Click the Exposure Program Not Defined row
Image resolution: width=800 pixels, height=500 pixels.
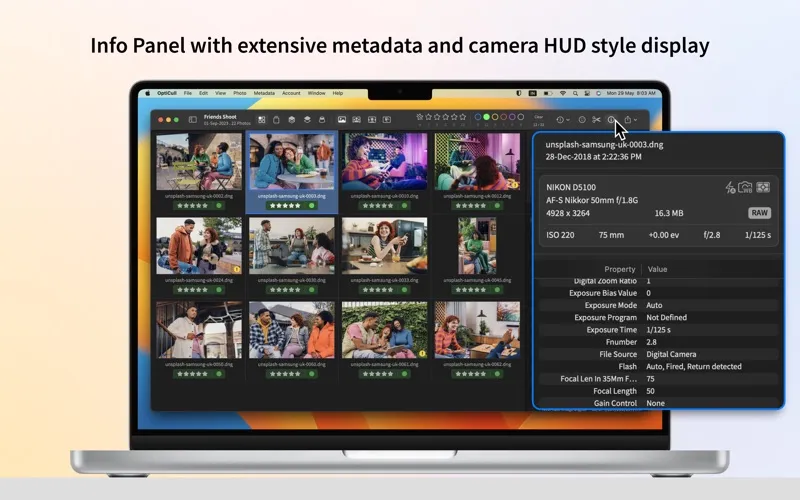coord(659,317)
